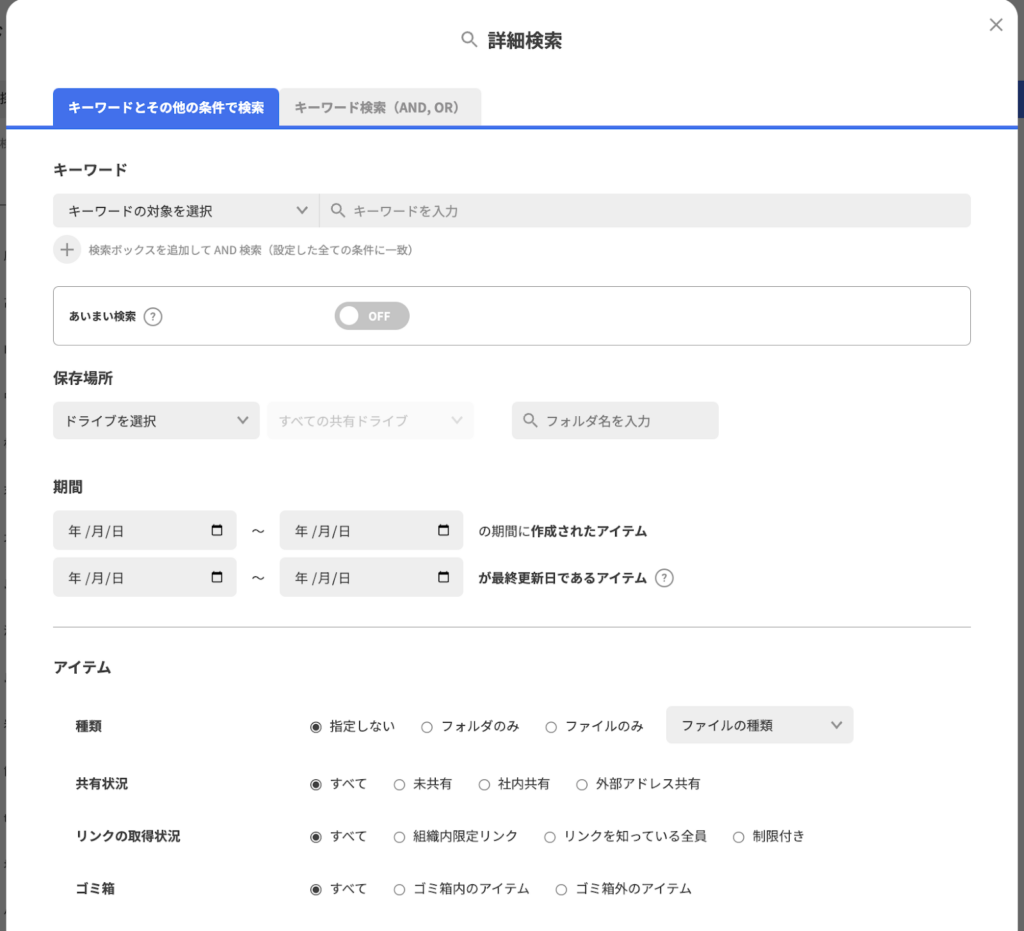Open calendar picker for creation end date
The height and width of the screenshot is (931, 1024).
tap(444, 531)
